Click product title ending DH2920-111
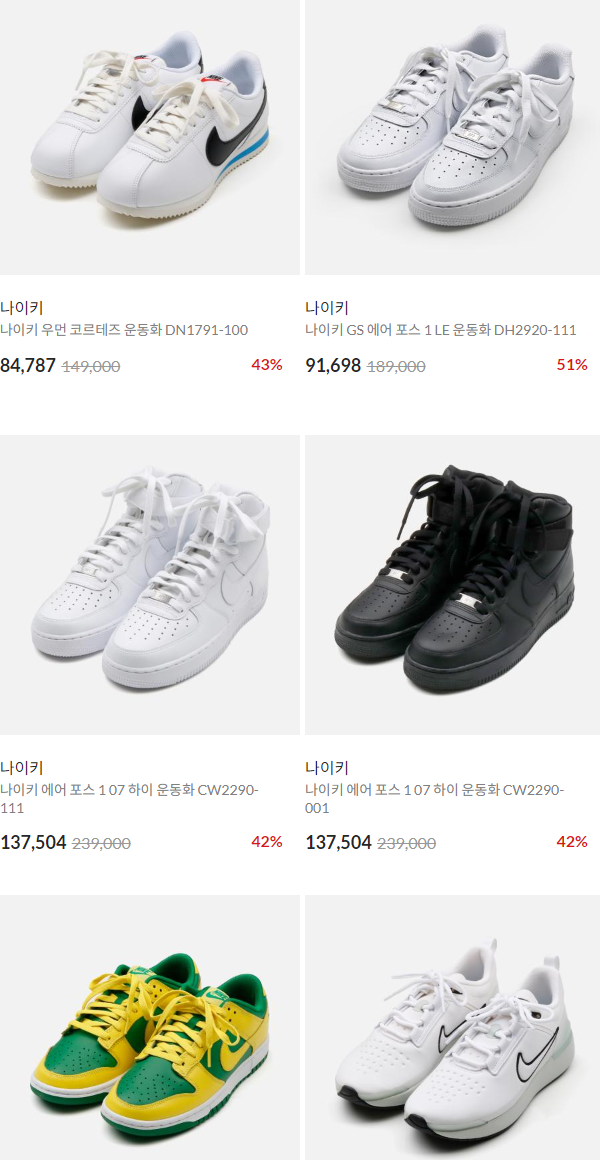The width and height of the screenshot is (600, 1160). click(441, 330)
